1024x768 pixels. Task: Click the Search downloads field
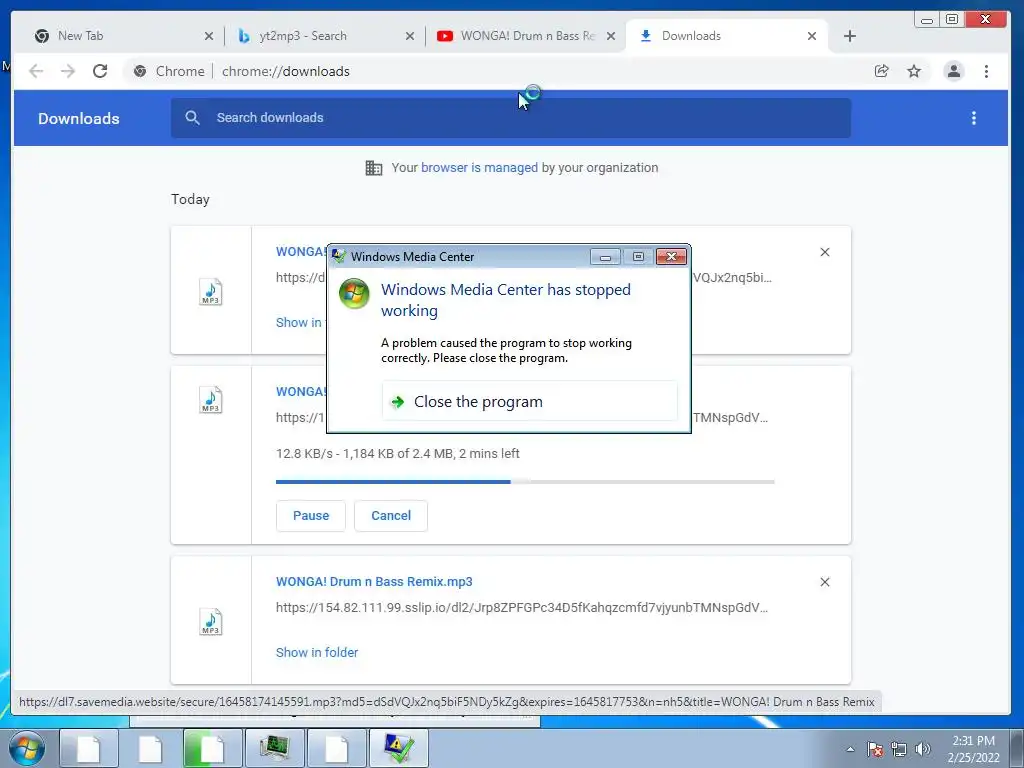point(511,118)
